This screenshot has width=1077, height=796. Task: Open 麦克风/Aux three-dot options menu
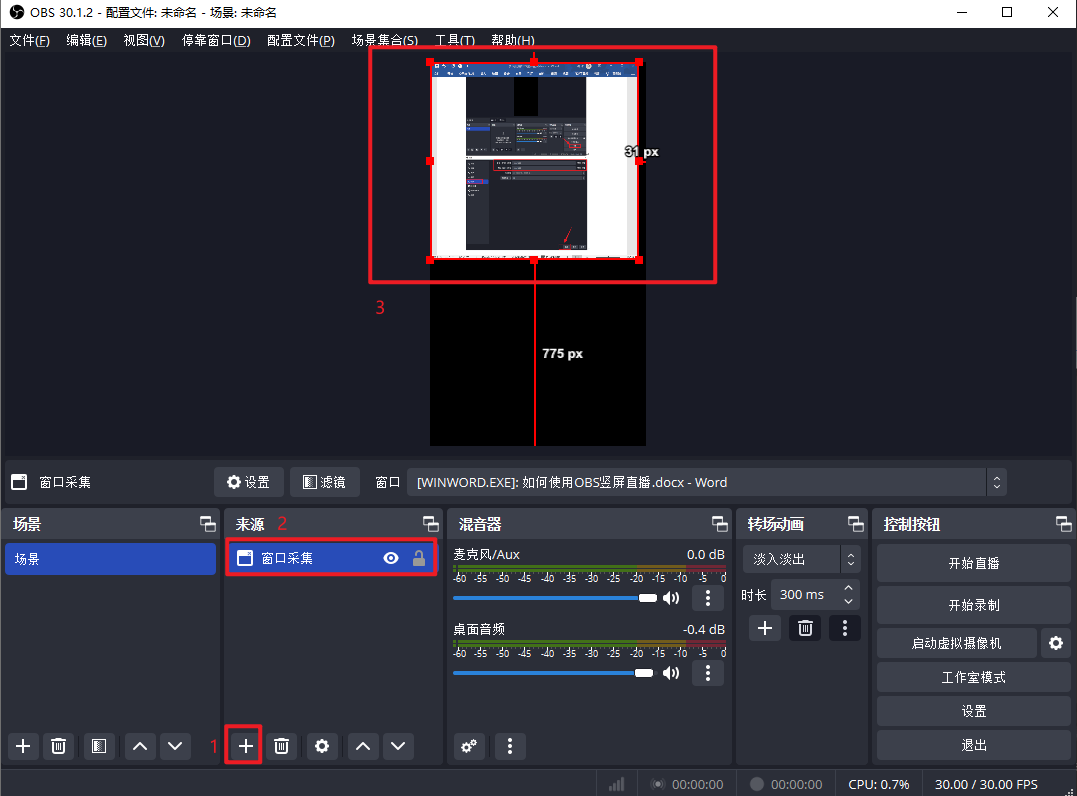pos(708,598)
